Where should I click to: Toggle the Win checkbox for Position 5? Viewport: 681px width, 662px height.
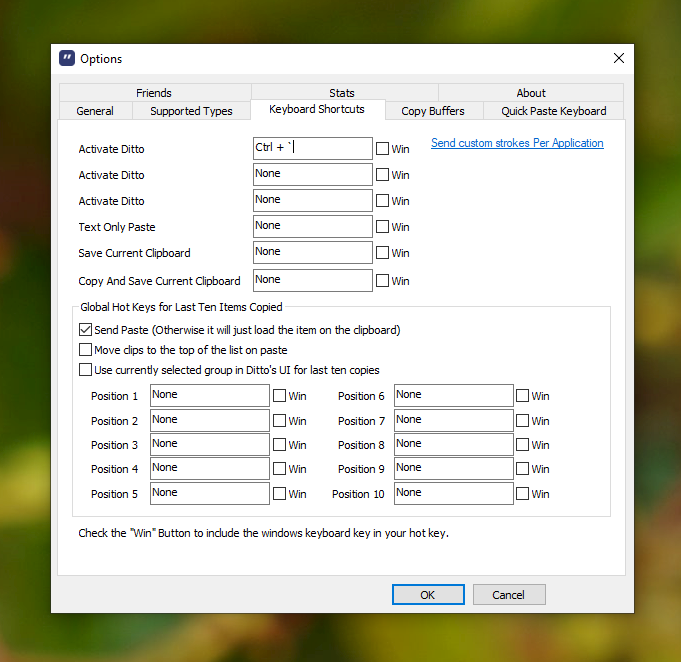(x=279, y=494)
